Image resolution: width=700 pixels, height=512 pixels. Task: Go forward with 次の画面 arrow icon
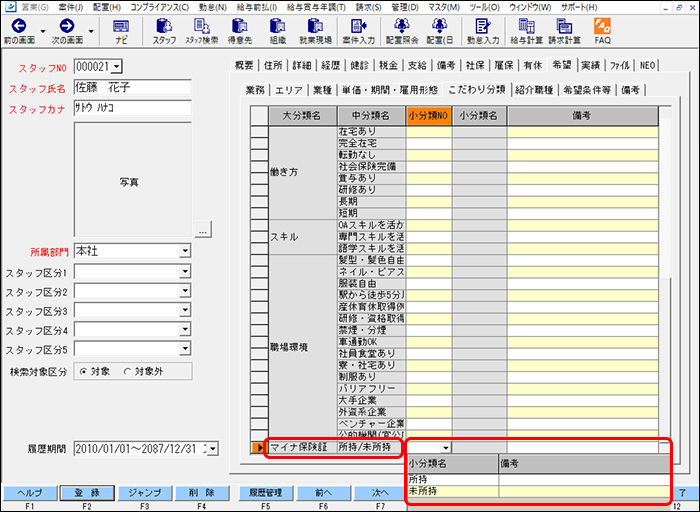click(x=67, y=26)
